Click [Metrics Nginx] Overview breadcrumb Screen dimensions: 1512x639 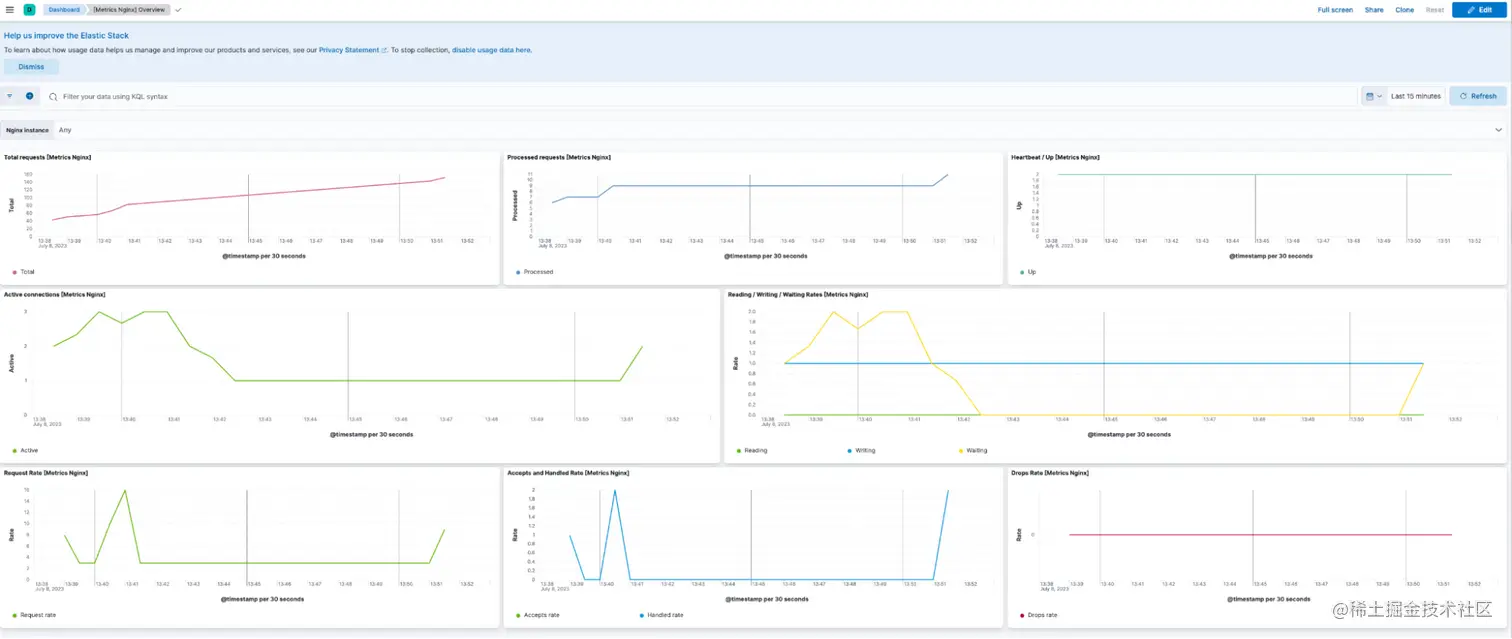pyautogui.click(x=128, y=9)
